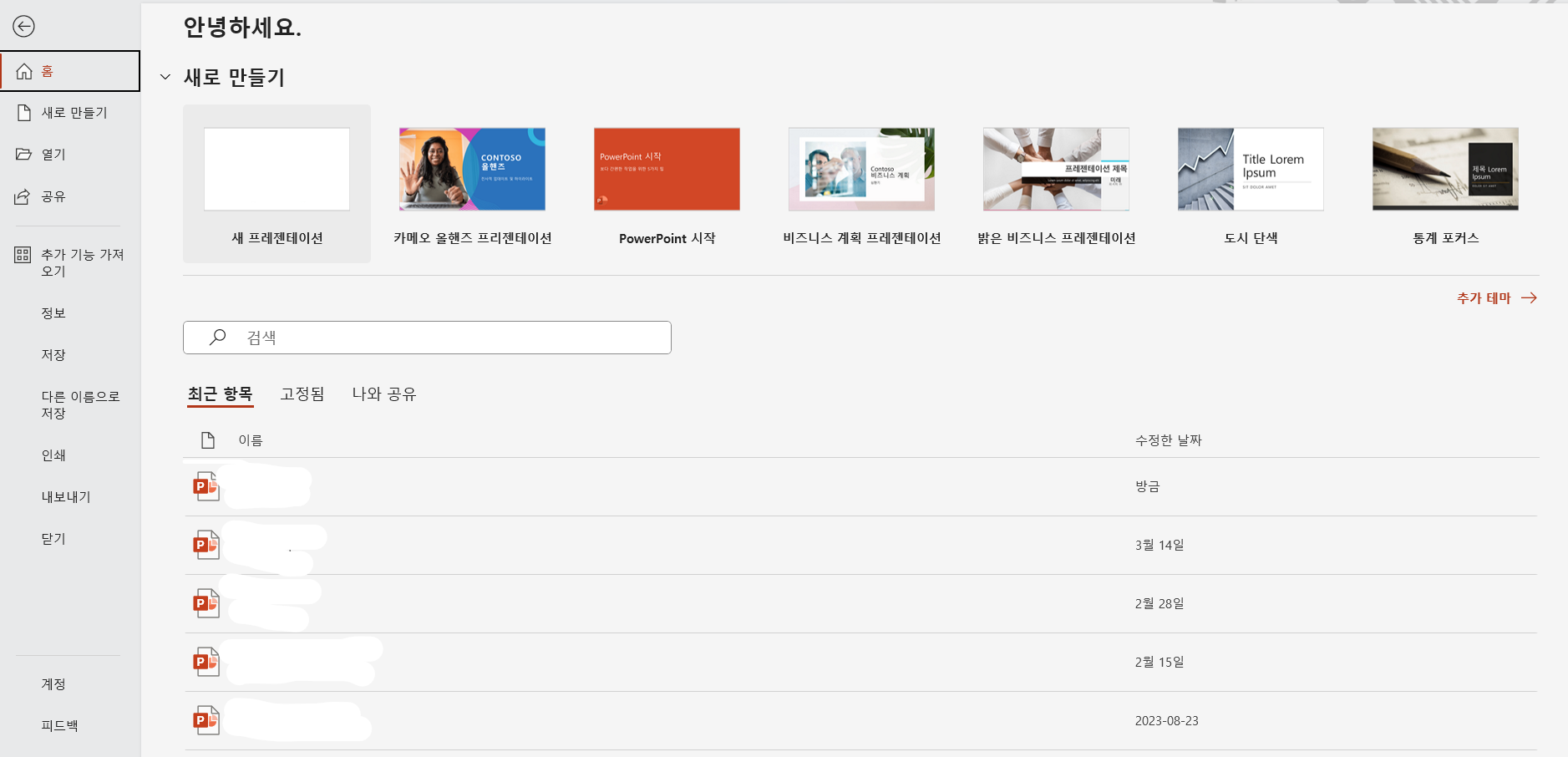The height and width of the screenshot is (757, 1568).
Task: Click the 열기 label in the sidebar
Action: point(53,155)
